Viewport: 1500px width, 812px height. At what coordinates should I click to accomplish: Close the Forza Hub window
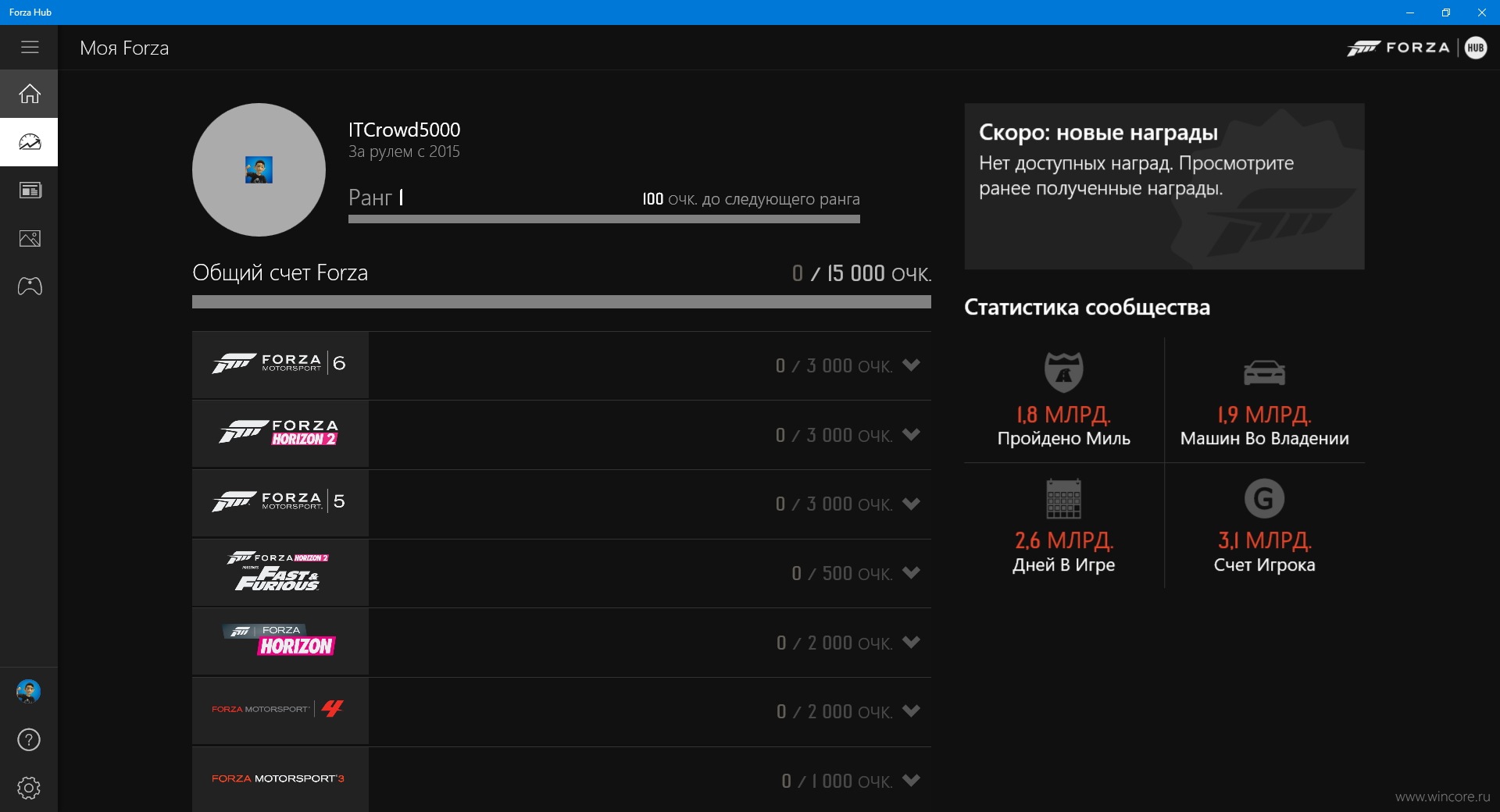coord(1482,12)
